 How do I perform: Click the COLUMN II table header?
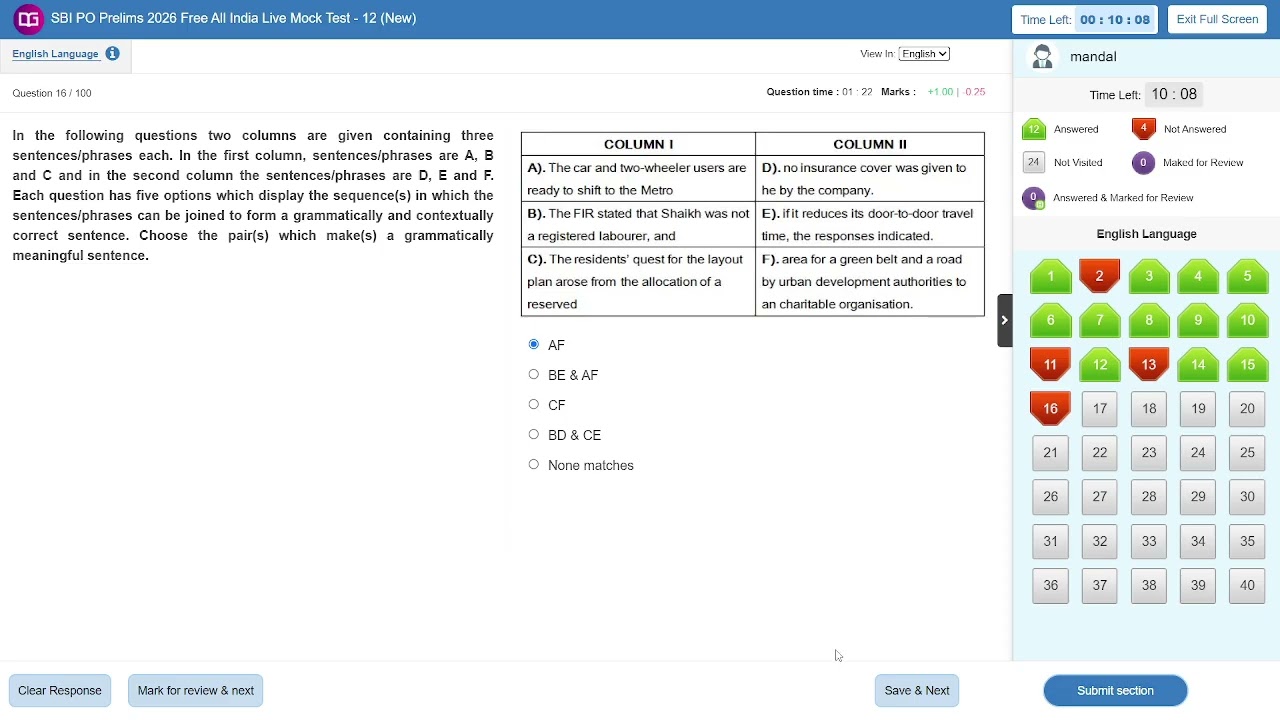pyautogui.click(x=870, y=144)
